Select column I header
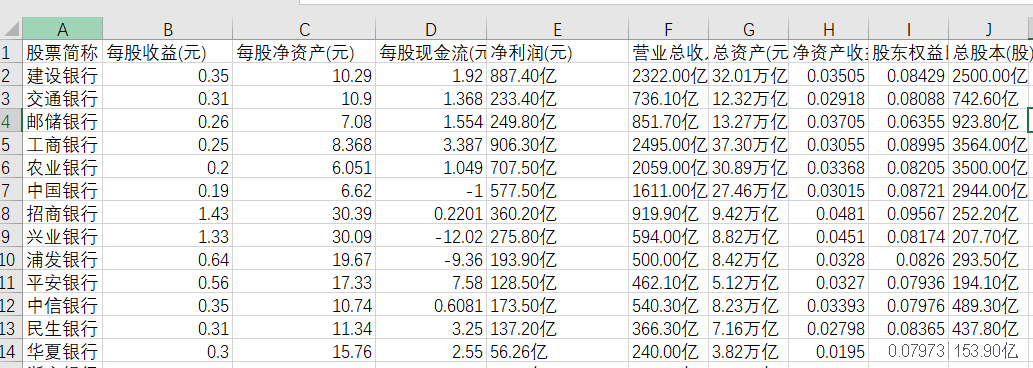Screen dimensions: 1033x368 pos(908,29)
